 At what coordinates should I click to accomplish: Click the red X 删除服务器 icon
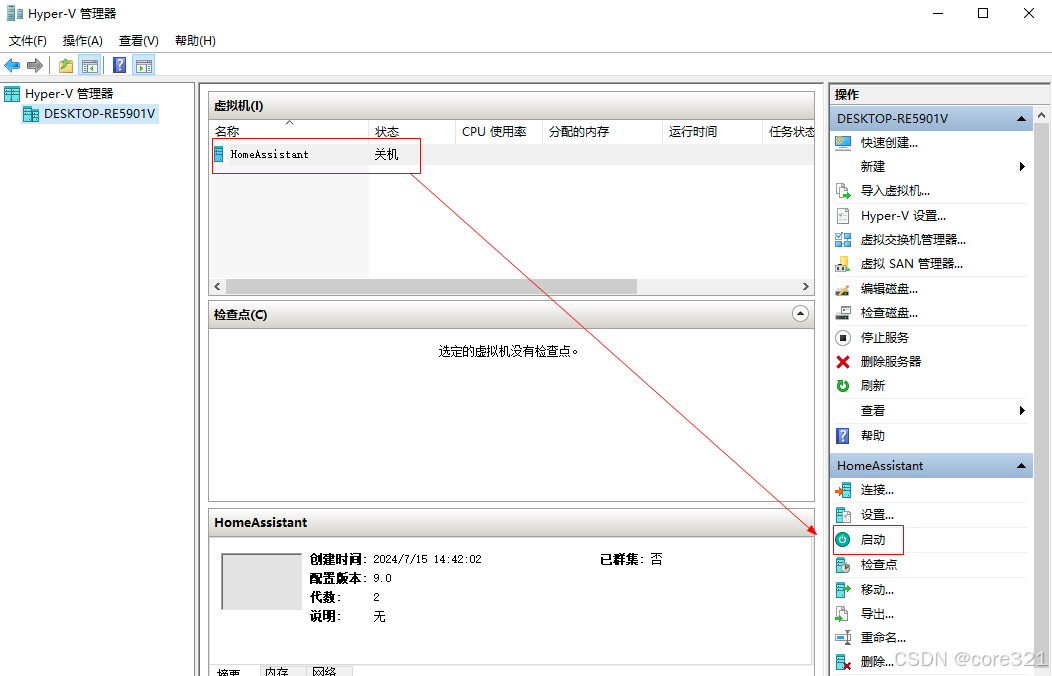tap(843, 361)
